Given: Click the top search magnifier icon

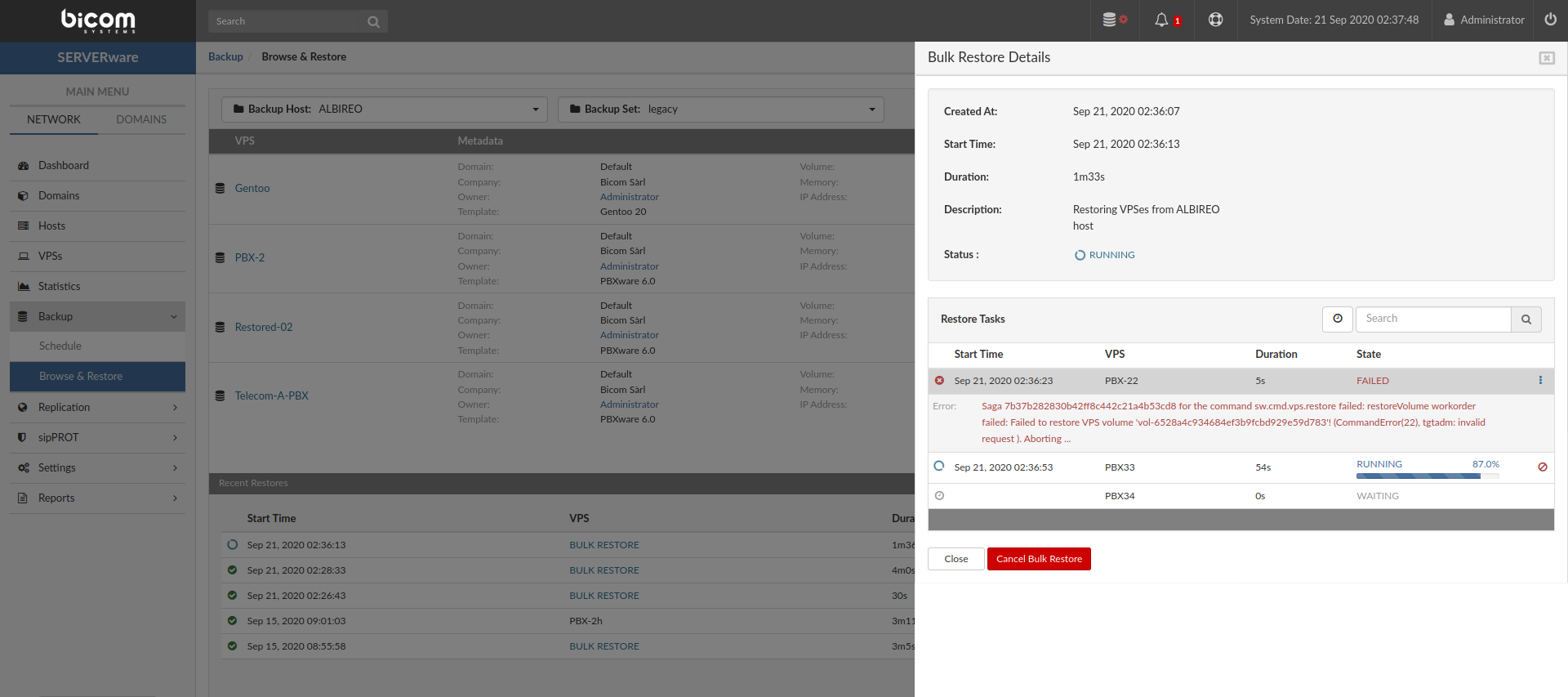Looking at the screenshot, I should pyautogui.click(x=373, y=22).
